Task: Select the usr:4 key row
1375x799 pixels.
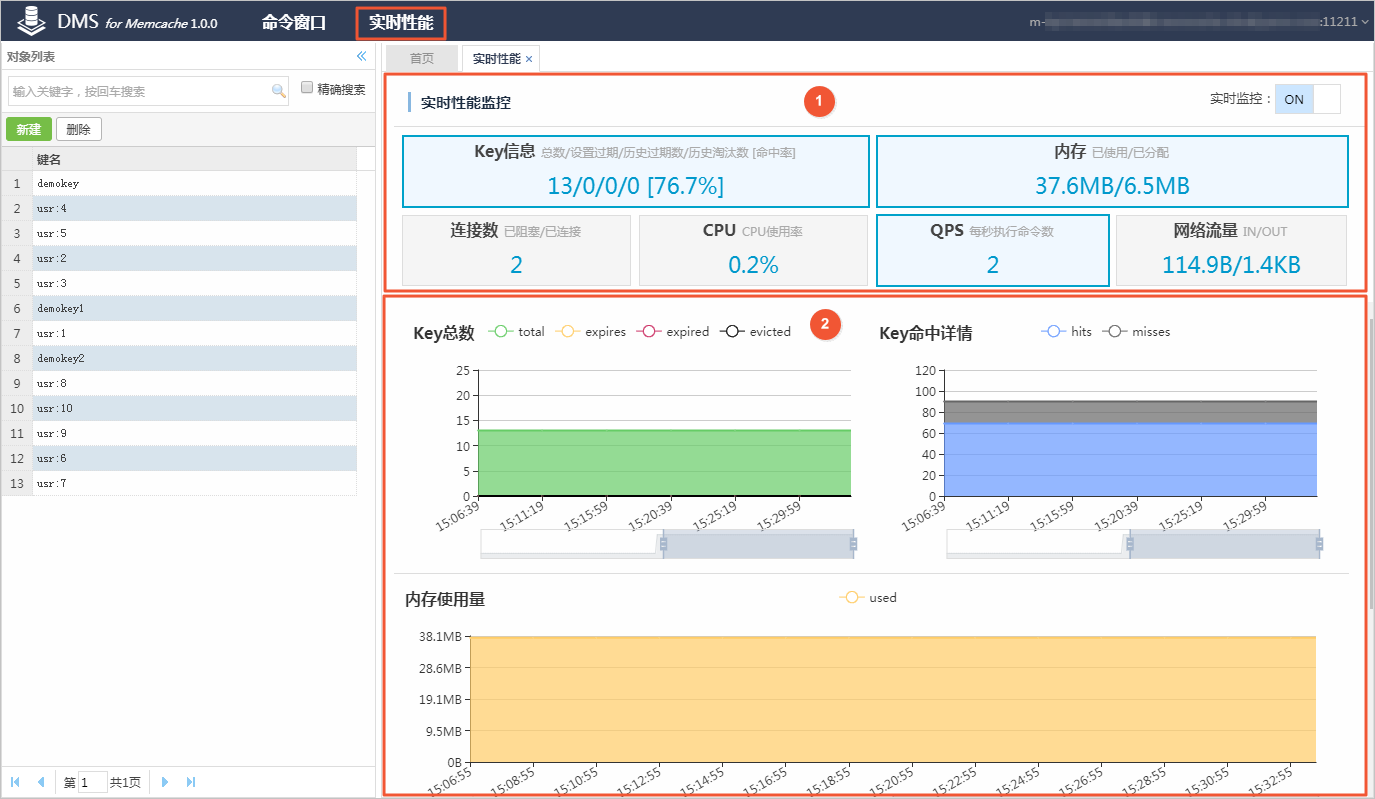Action: pos(194,209)
